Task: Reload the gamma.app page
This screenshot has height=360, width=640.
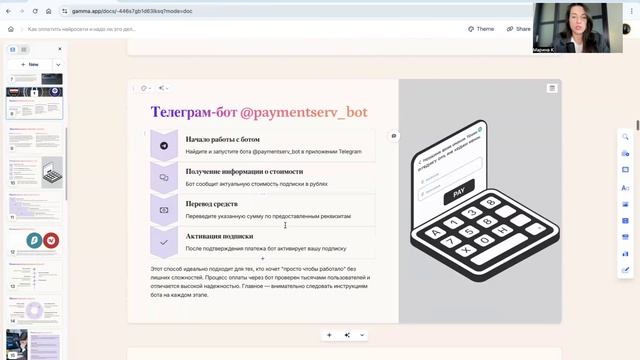Action: coord(35,11)
